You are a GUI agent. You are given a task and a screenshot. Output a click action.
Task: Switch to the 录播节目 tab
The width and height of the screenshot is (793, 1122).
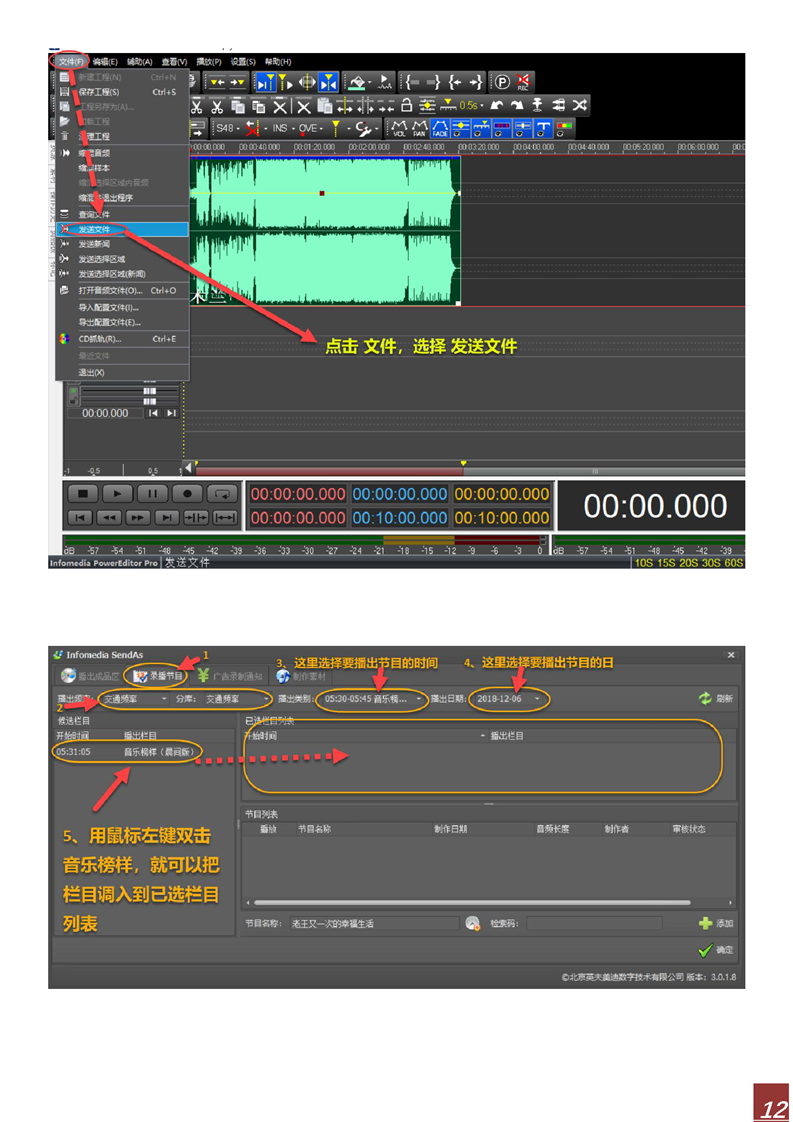(160, 676)
